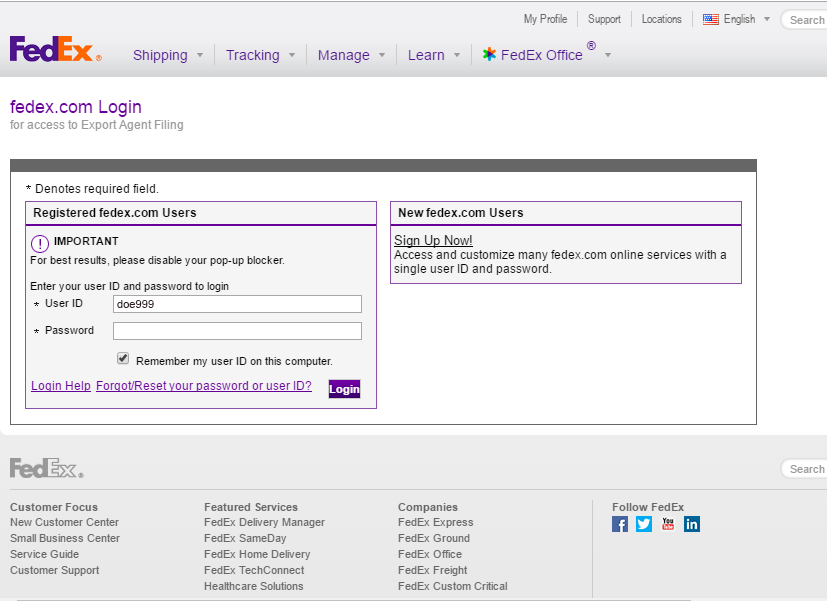Click the Featured Services heading
This screenshot has width=827, height=601.
pyautogui.click(x=251, y=507)
